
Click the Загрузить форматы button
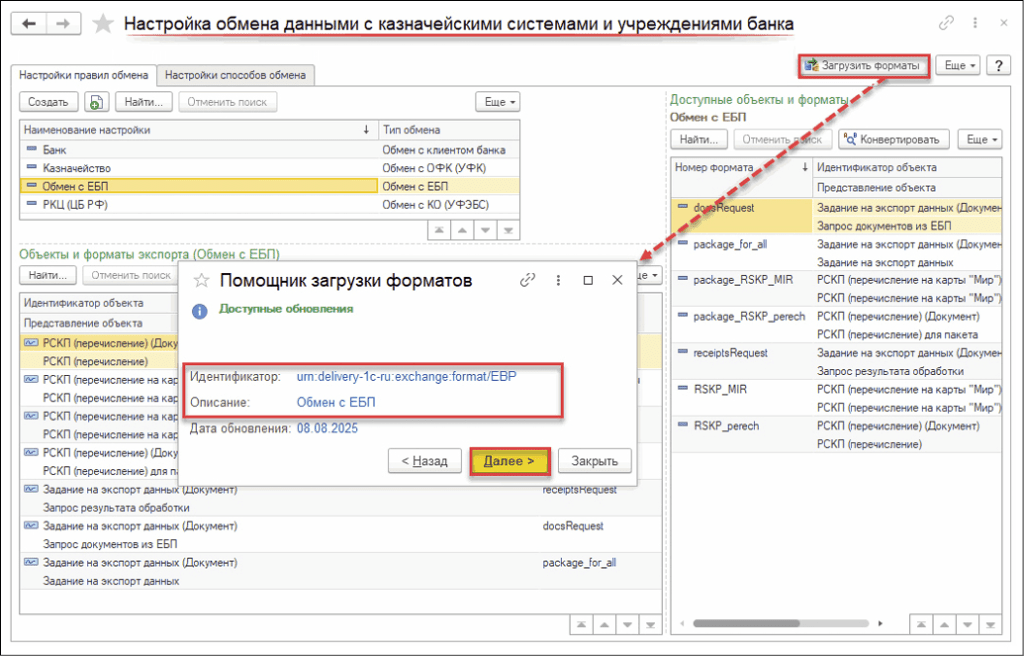(863, 66)
